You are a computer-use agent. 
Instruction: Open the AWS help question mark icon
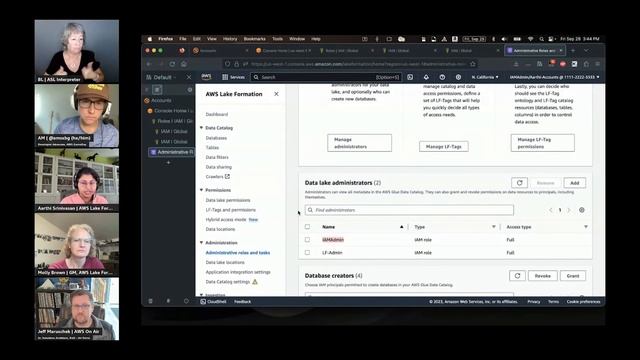(x=442, y=77)
